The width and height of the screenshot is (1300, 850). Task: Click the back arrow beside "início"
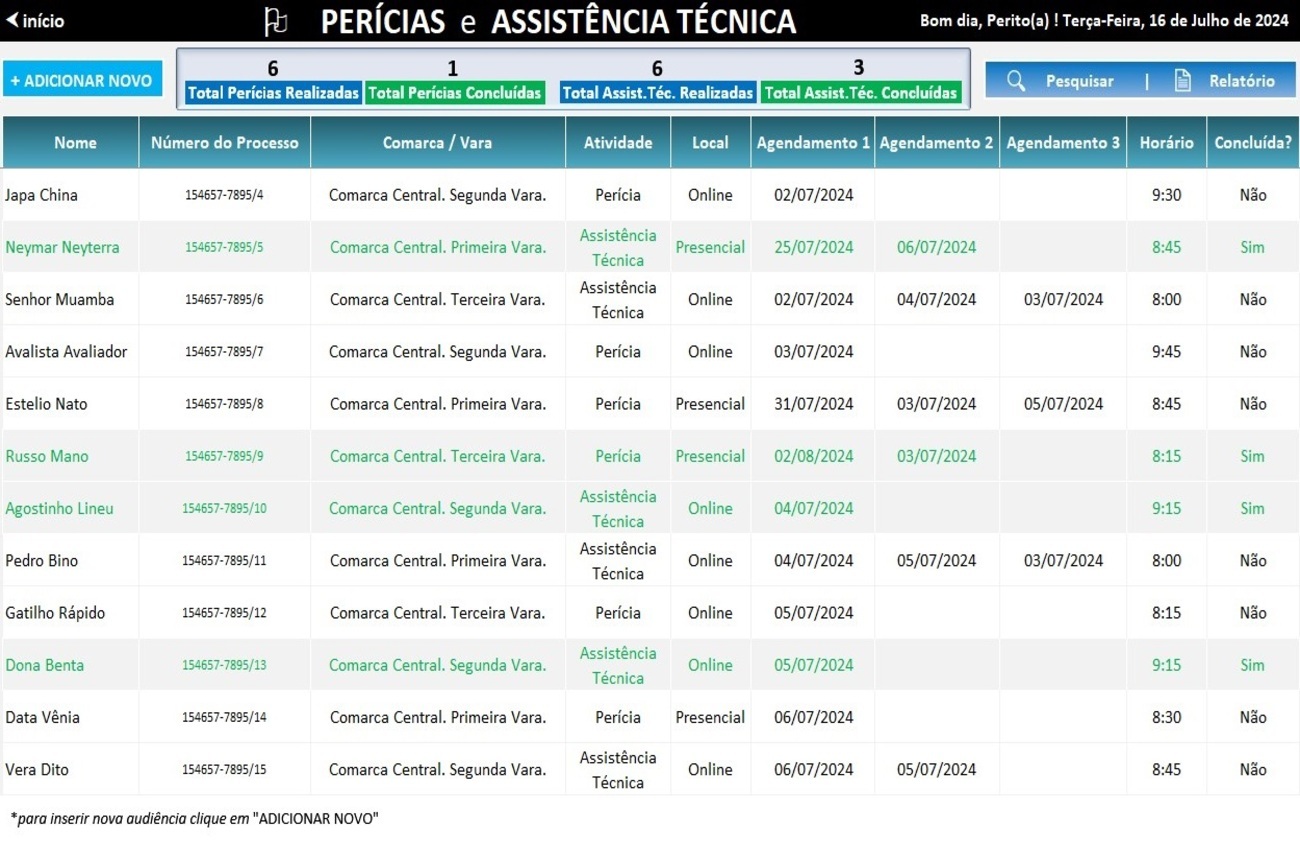pos(12,21)
